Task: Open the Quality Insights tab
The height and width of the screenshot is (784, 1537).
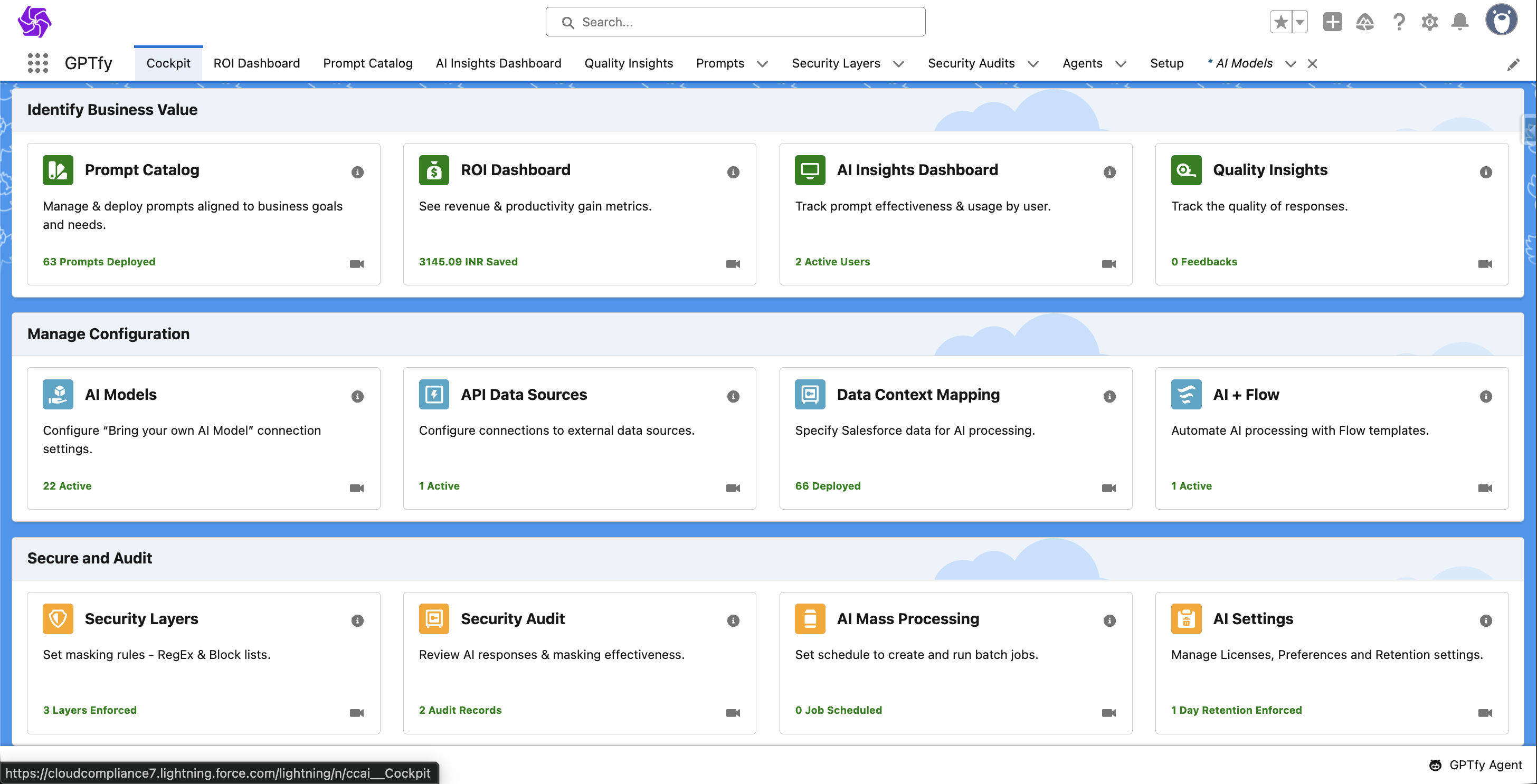Action: point(628,63)
